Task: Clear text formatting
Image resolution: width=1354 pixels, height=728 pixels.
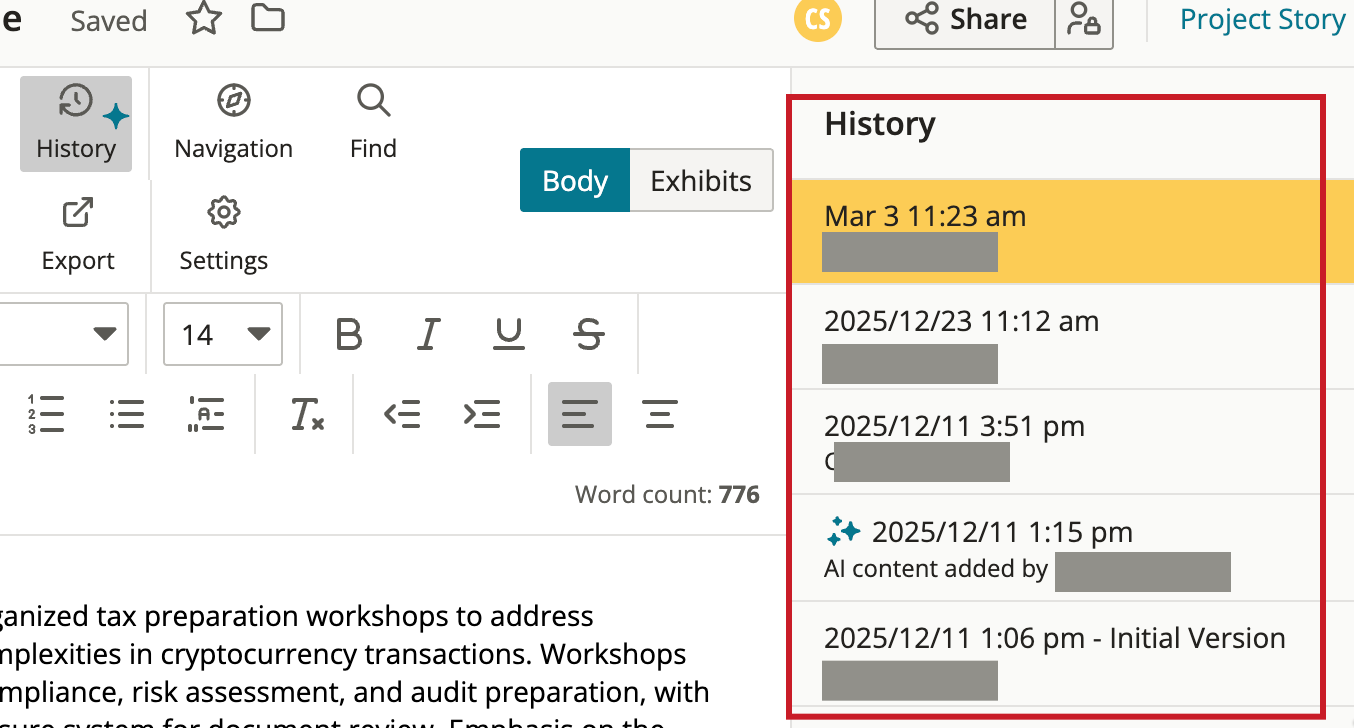Action: (307, 414)
